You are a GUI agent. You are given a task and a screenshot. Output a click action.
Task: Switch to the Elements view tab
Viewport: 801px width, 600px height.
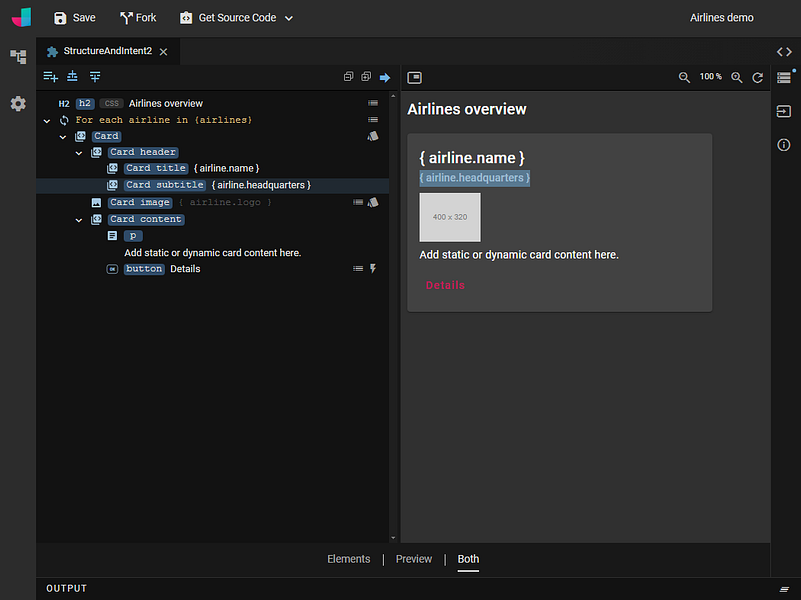point(348,559)
